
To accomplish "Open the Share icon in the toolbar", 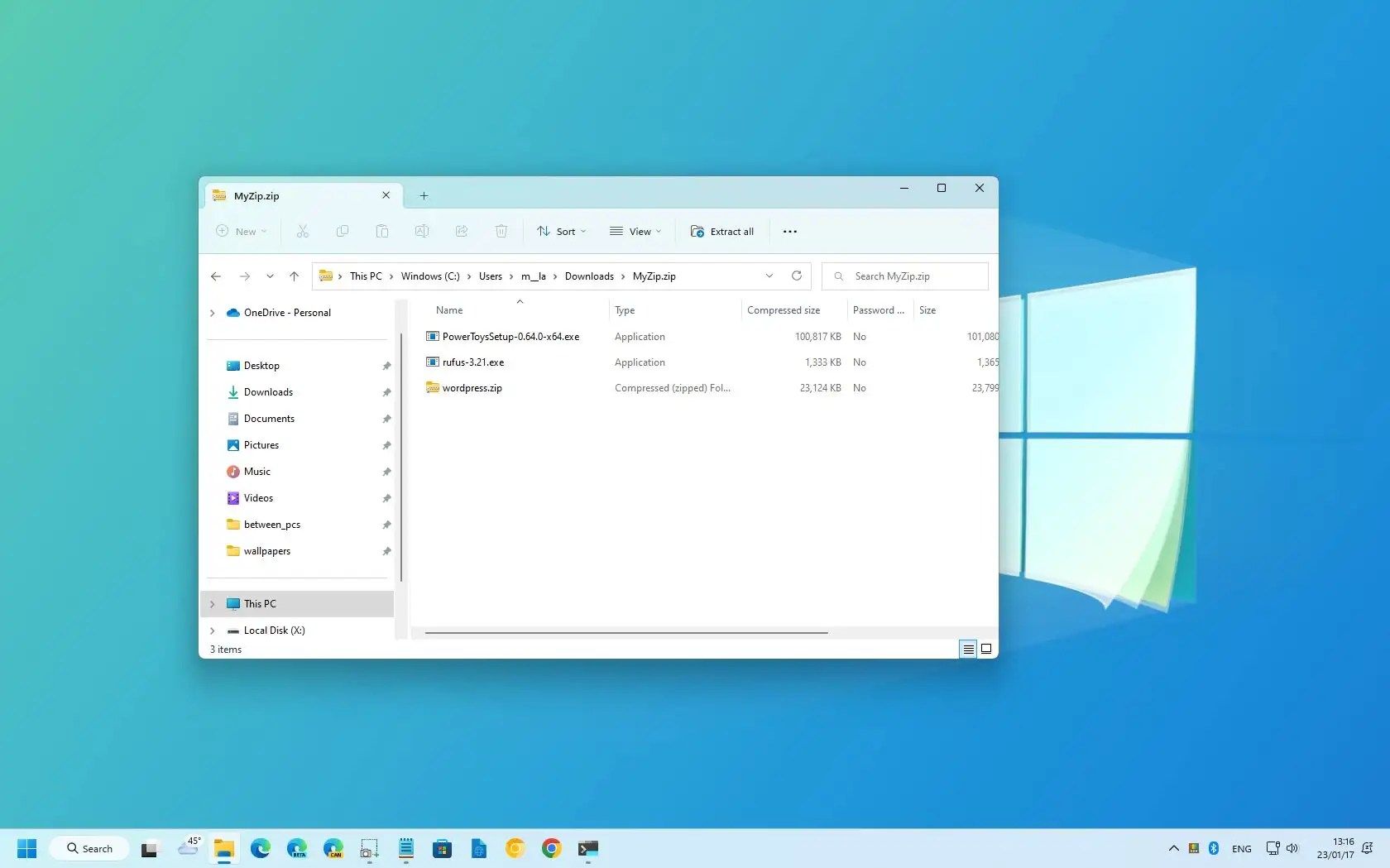I will click(x=462, y=232).
